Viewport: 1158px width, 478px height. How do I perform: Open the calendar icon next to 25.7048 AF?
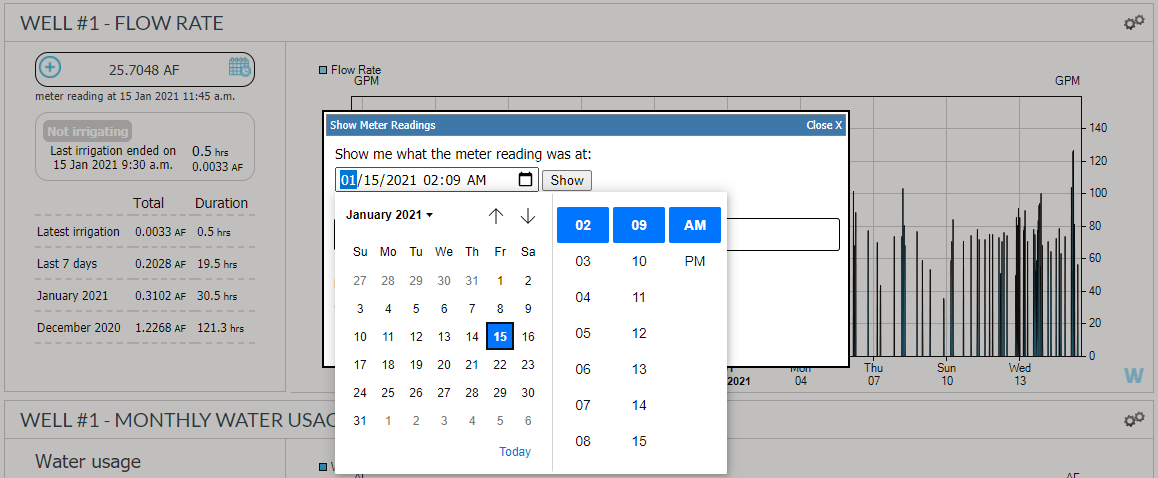(239, 68)
